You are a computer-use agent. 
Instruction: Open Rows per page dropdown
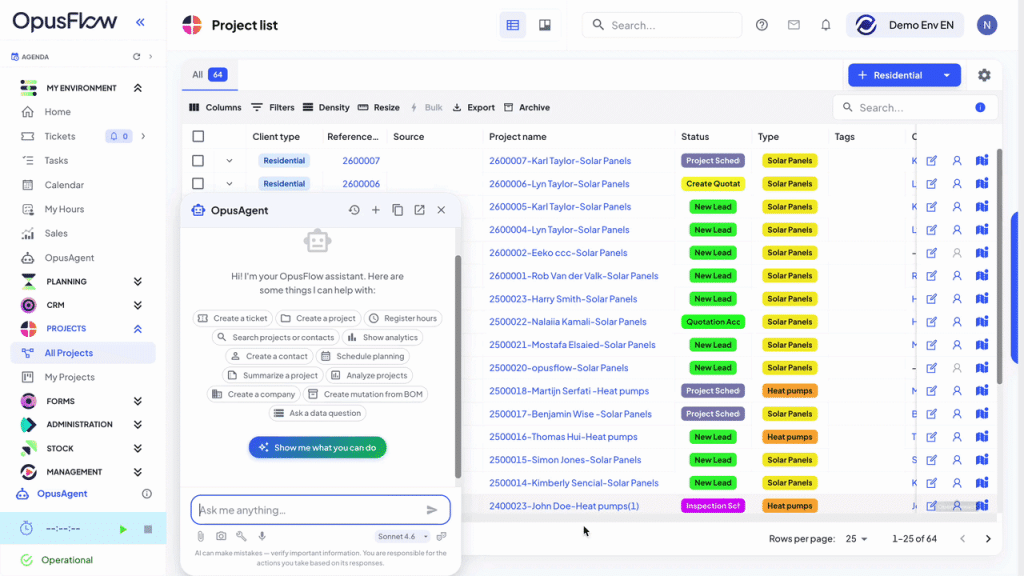(x=856, y=539)
